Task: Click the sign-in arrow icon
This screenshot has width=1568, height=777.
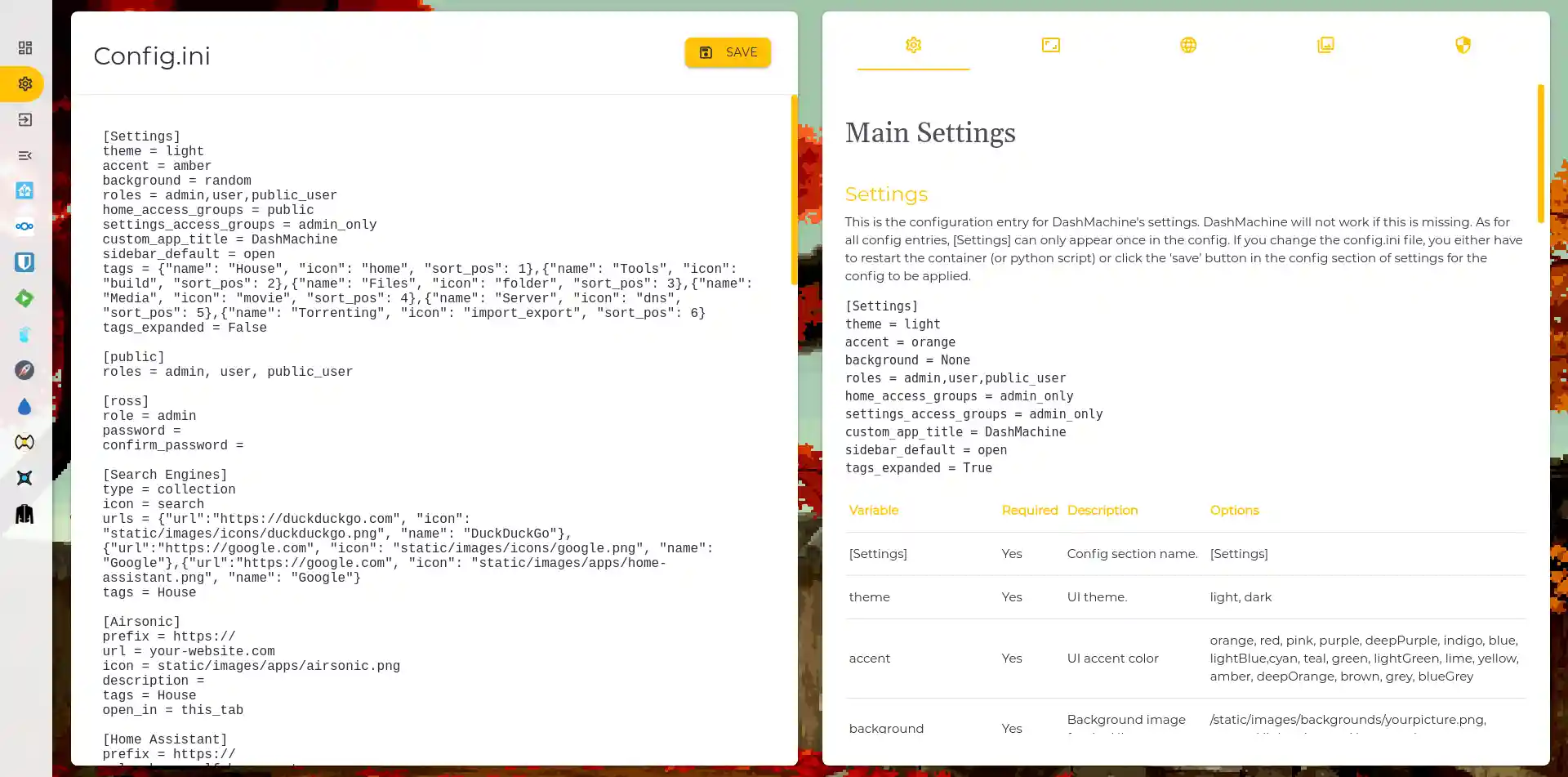Action: [x=24, y=119]
